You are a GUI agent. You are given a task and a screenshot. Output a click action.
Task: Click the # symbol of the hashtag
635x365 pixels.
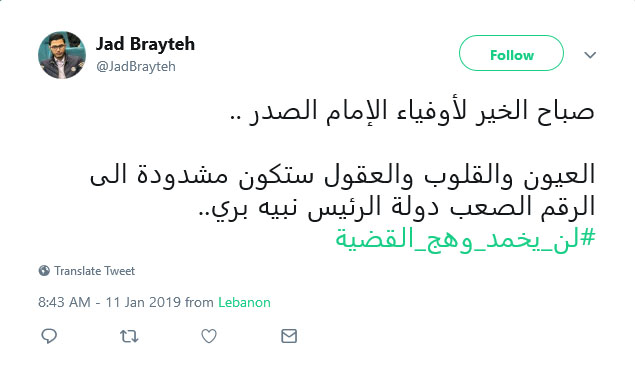588,237
